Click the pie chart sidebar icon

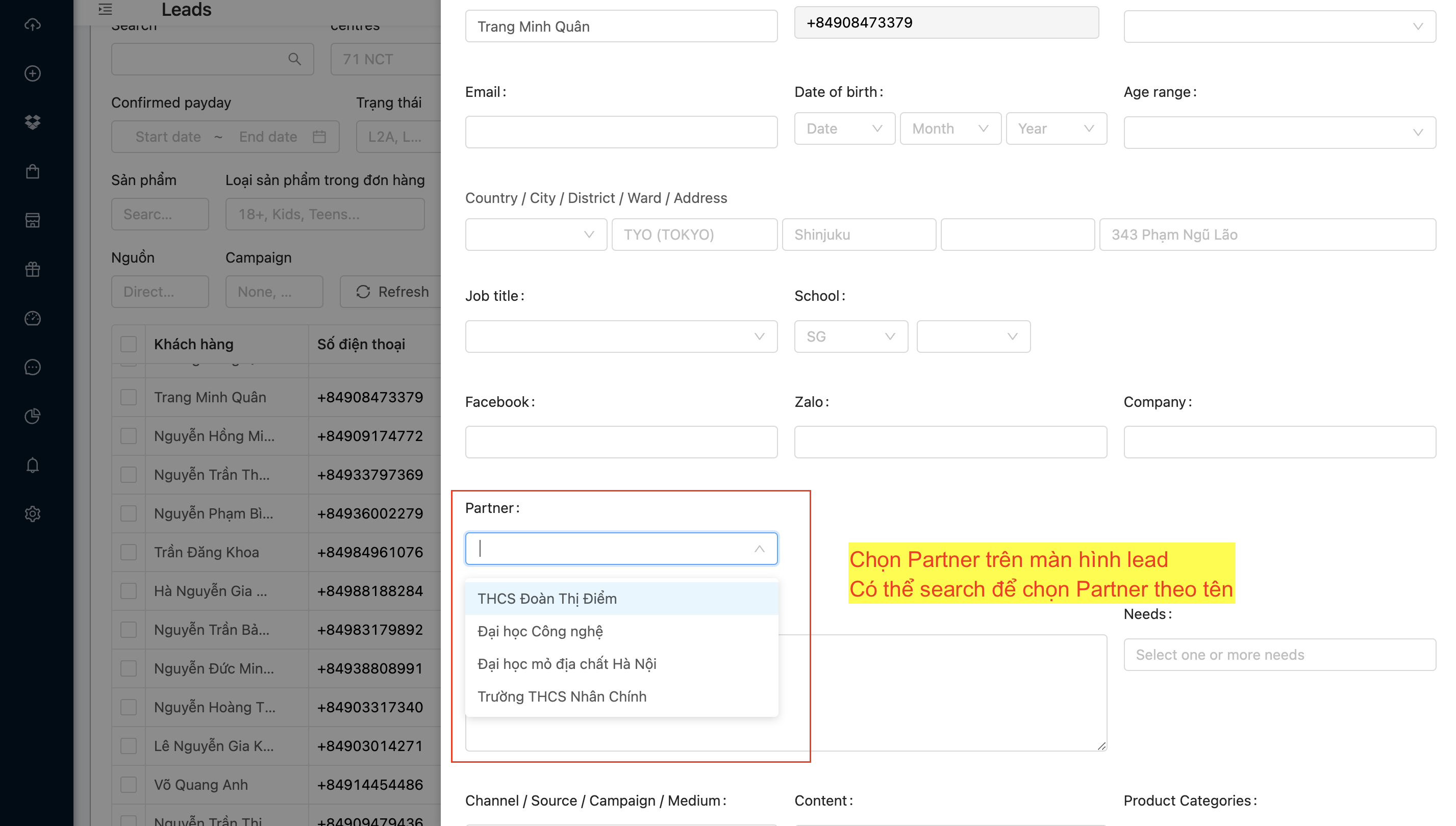(32, 417)
